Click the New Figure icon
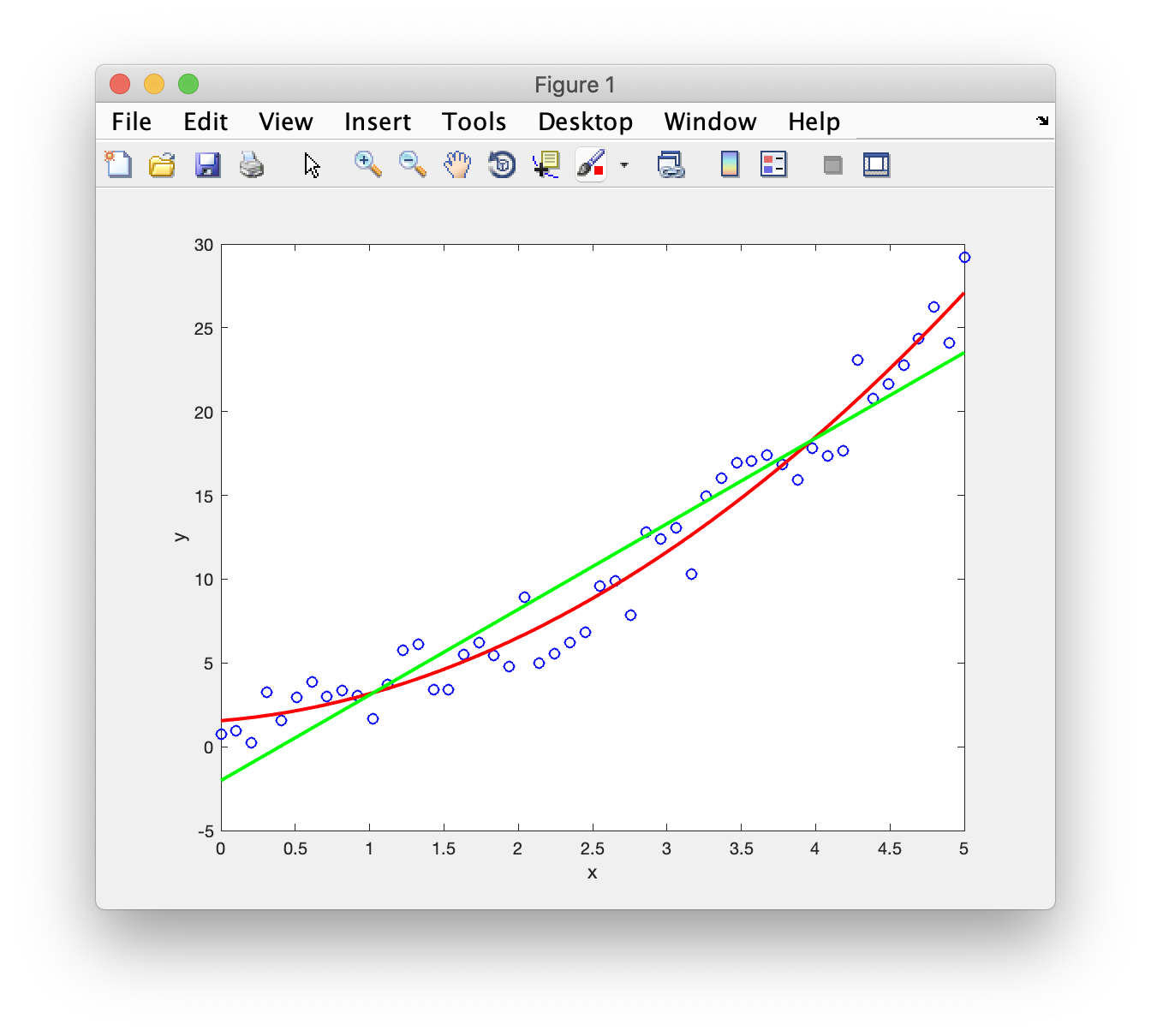1151x1036 pixels. [x=118, y=164]
